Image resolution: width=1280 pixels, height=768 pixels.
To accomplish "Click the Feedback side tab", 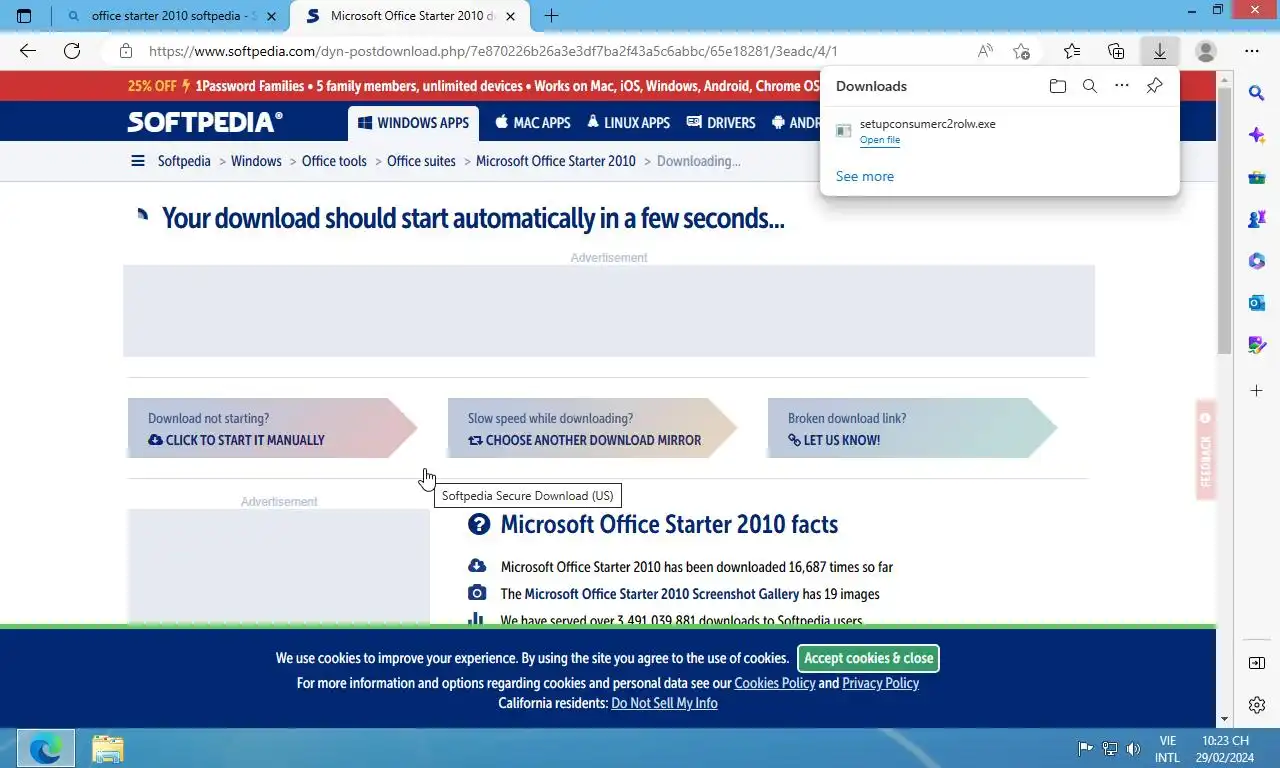I will (x=1205, y=450).
